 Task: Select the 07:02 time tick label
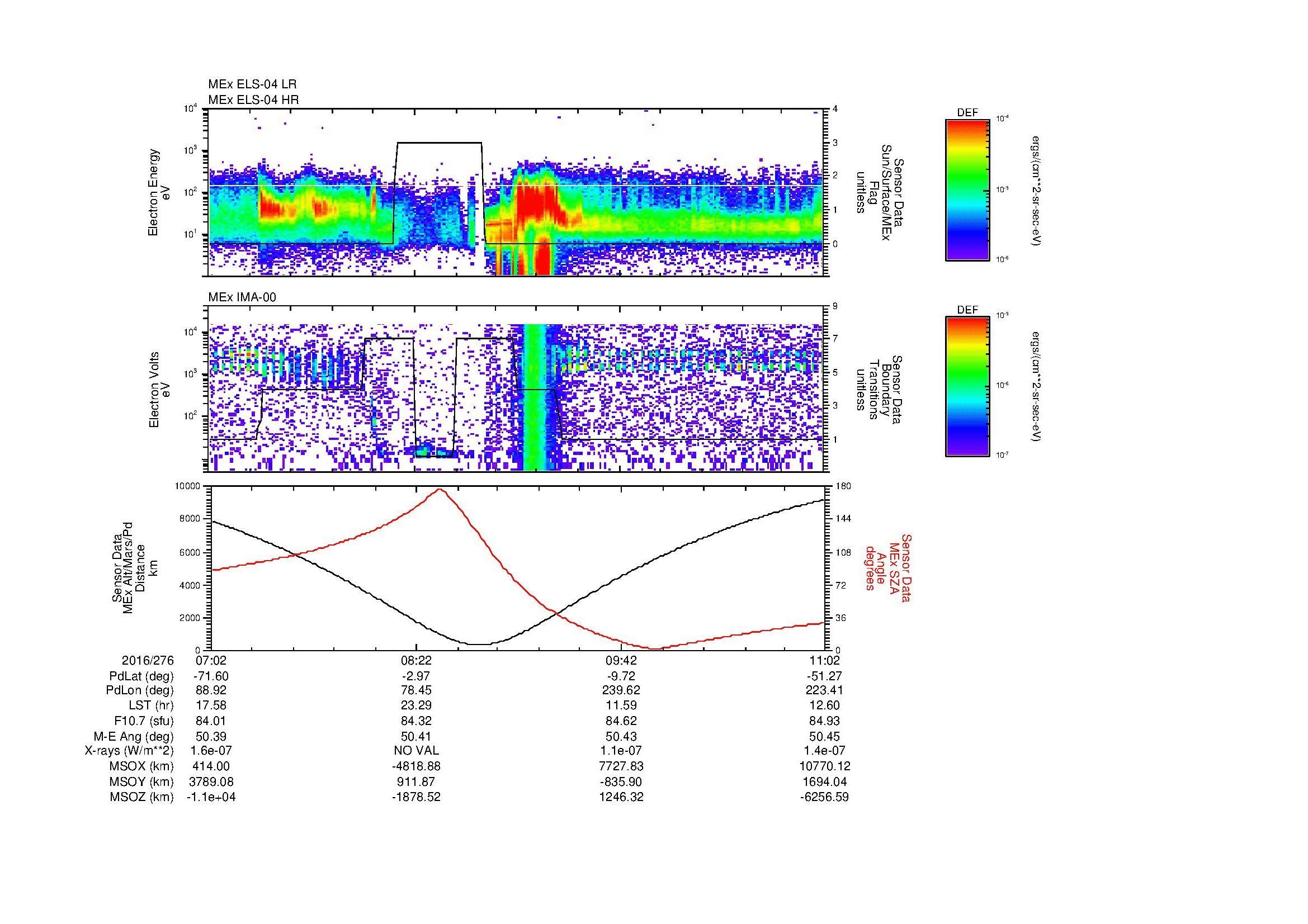pos(211,660)
